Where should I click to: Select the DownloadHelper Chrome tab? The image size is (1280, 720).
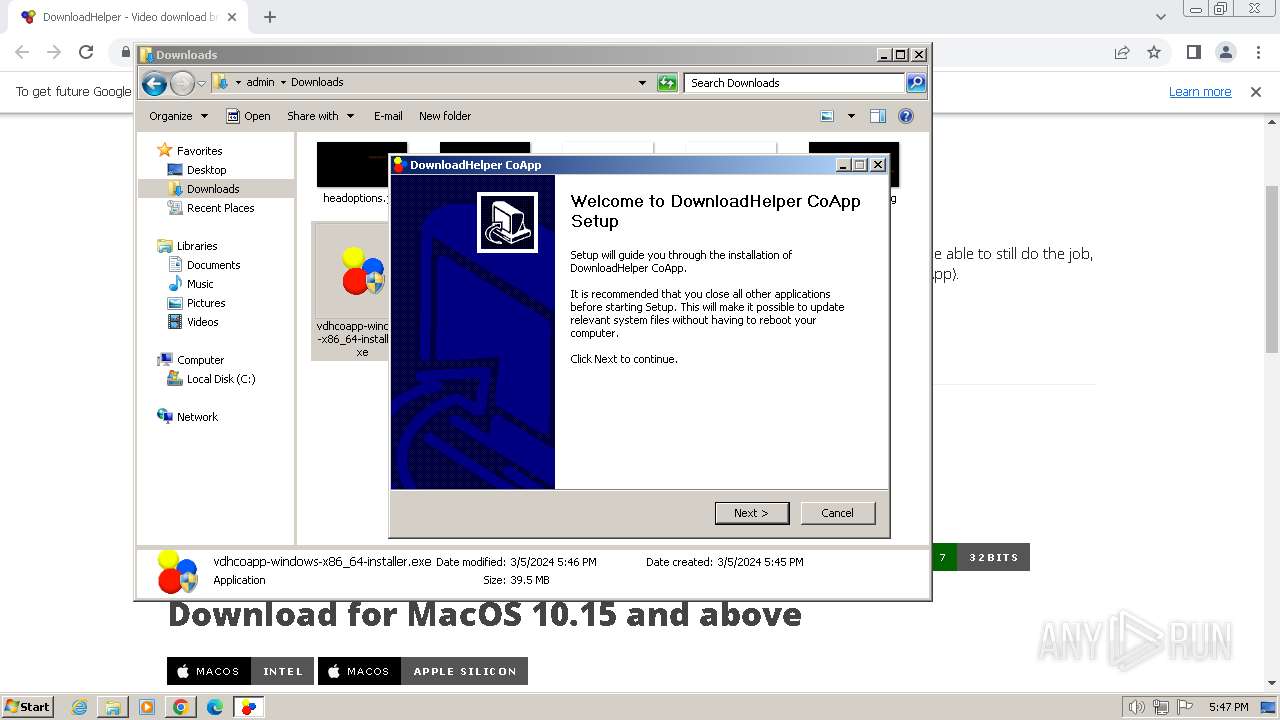130,17
